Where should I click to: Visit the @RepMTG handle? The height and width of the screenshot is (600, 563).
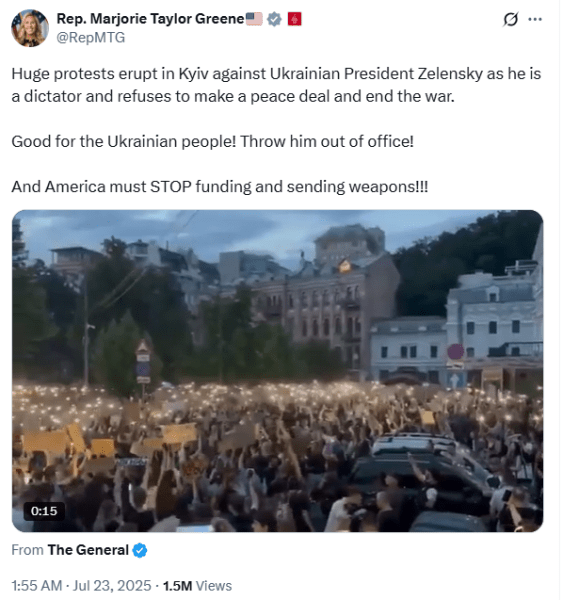(x=91, y=38)
